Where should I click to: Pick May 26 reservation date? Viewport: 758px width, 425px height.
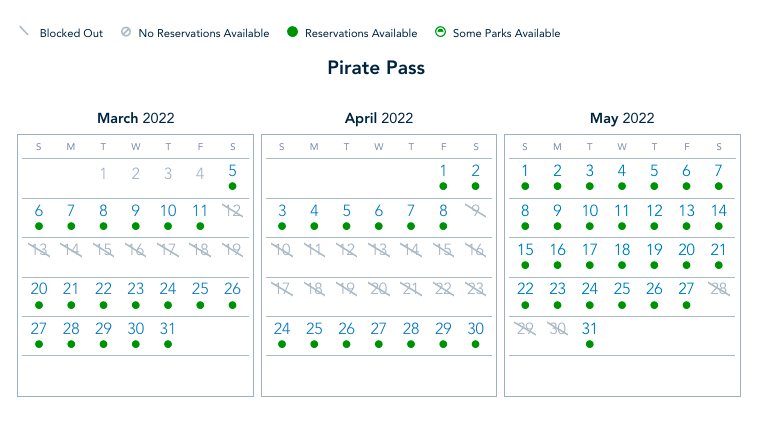tap(654, 289)
